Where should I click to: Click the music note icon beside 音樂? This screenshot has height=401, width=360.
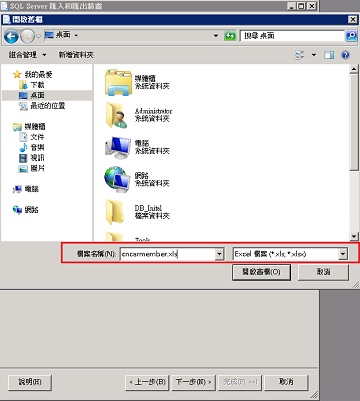[x=23, y=147]
